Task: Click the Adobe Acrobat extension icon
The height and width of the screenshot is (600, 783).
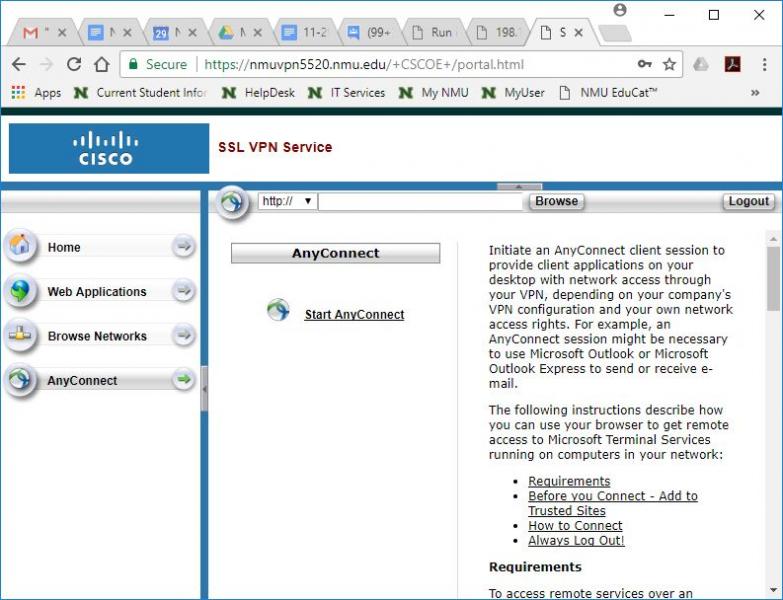Action: [x=733, y=64]
